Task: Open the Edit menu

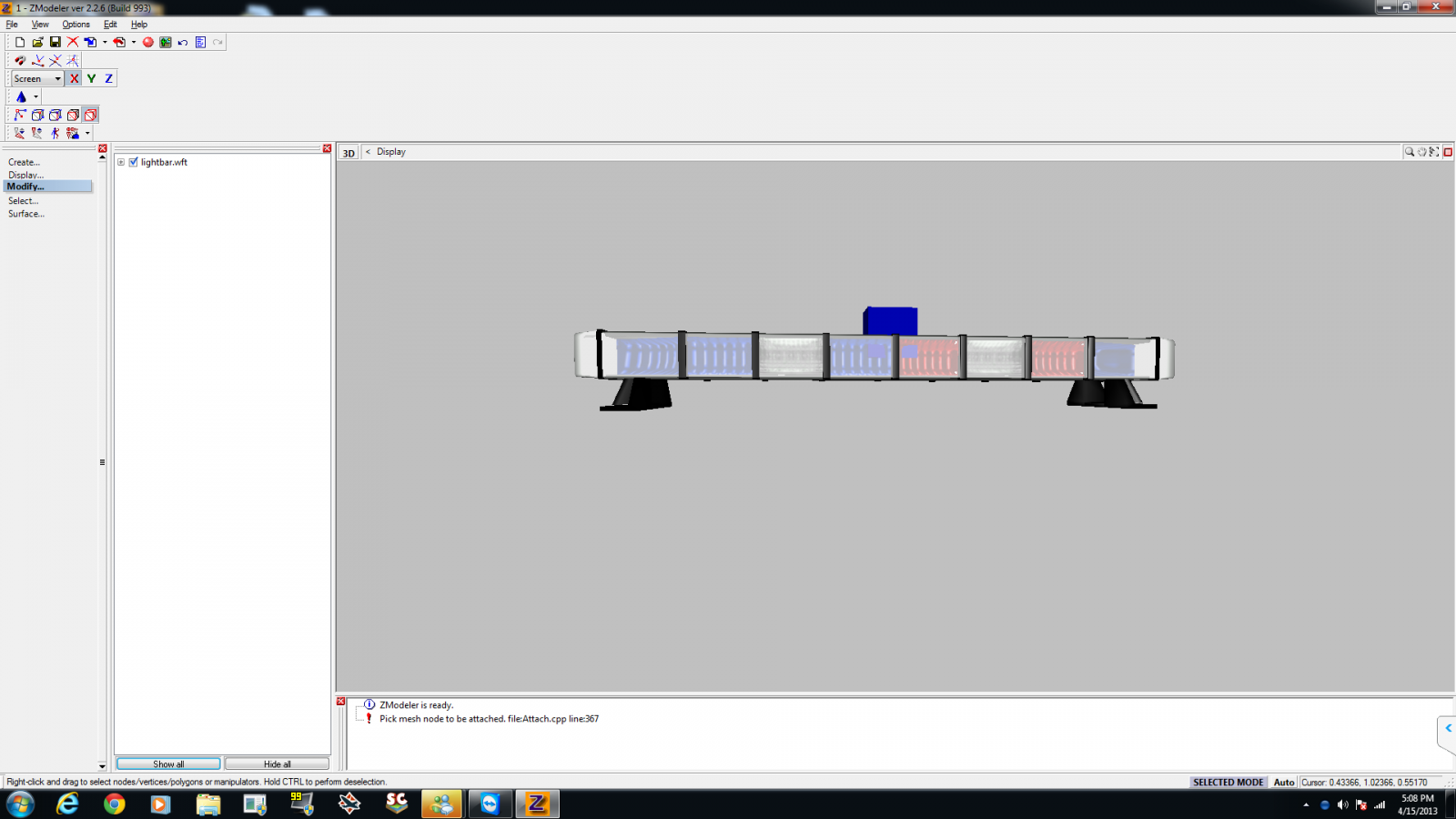Action: (110, 25)
